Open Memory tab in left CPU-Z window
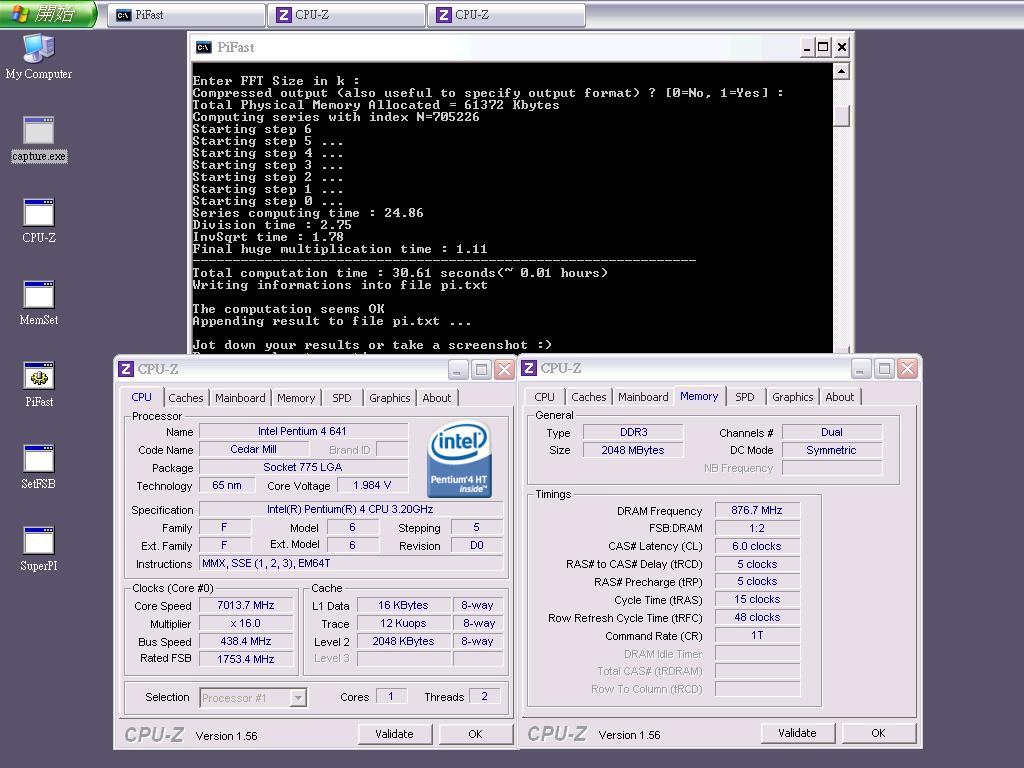The width and height of the screenshot is (1024, 768). coord(296,398)
